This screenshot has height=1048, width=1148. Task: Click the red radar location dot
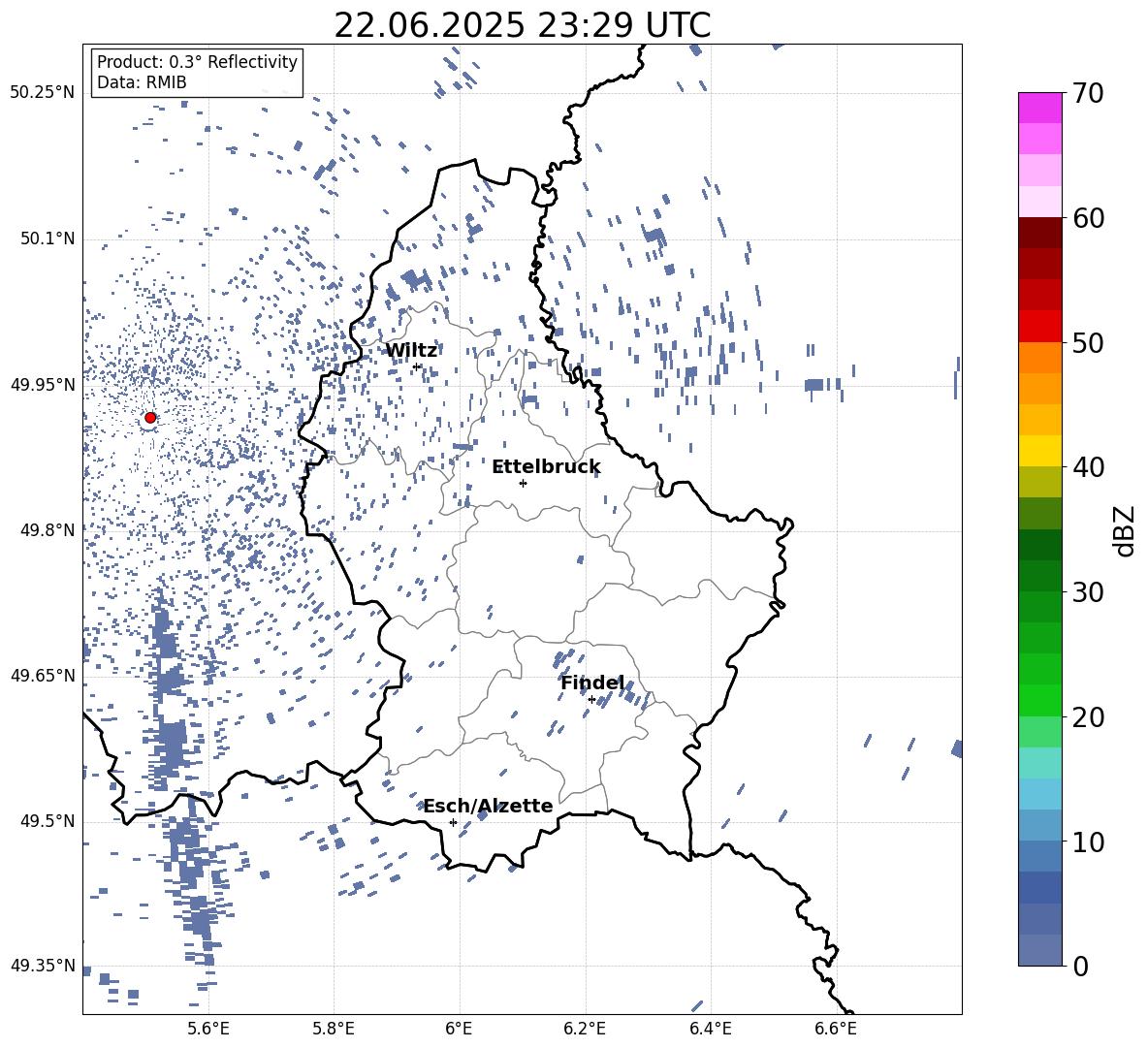(x=150, y=418)
